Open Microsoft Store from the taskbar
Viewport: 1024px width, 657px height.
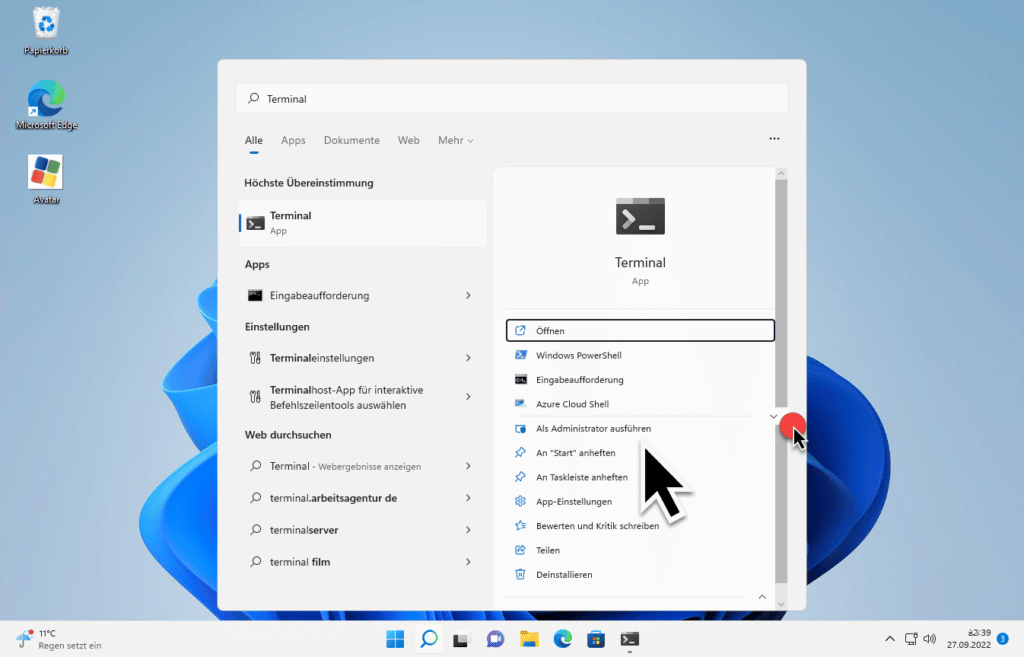point(596,639)
